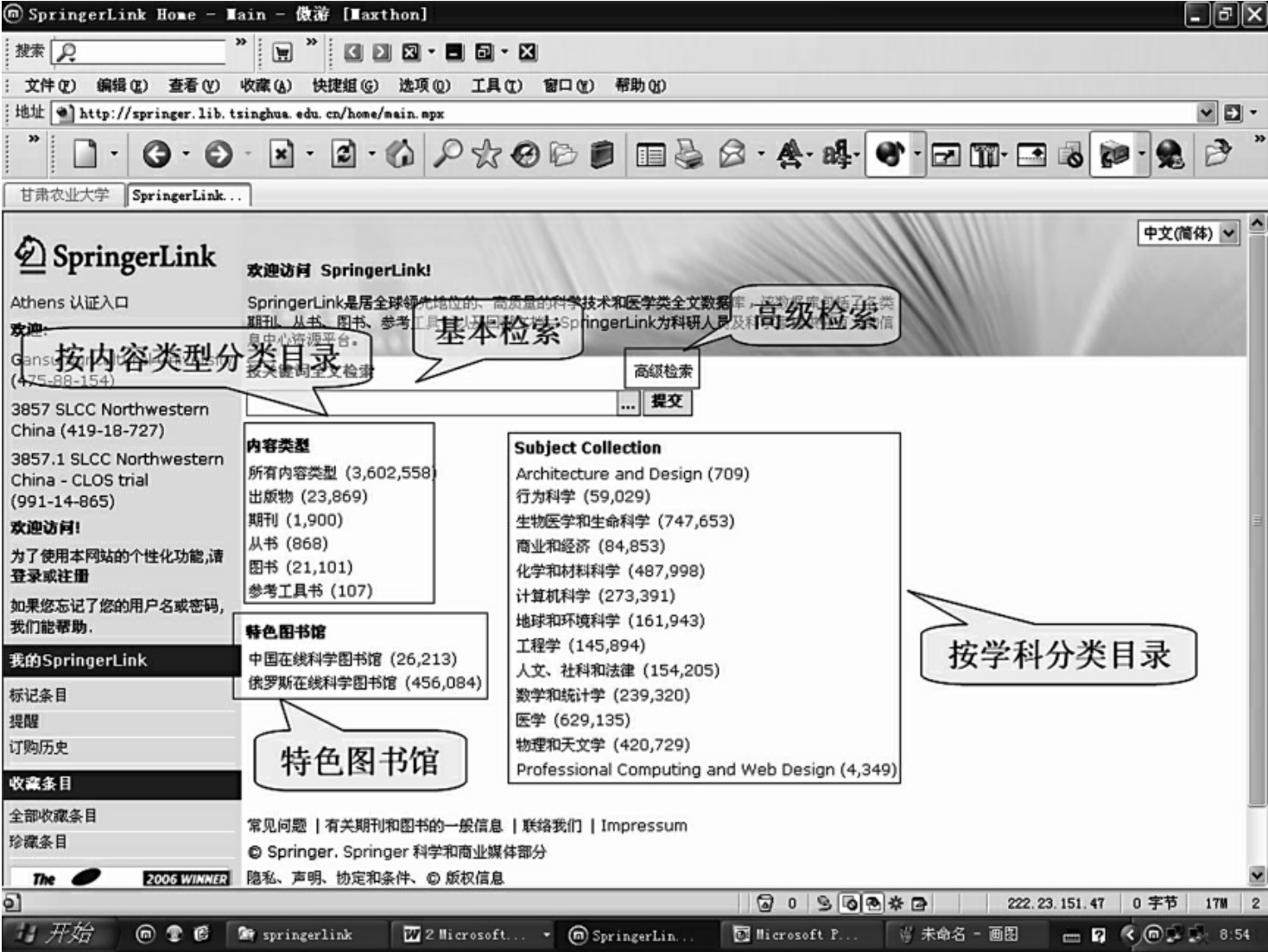
Task: Click the page vertical scrollbar
Action: coord(1257,549)
